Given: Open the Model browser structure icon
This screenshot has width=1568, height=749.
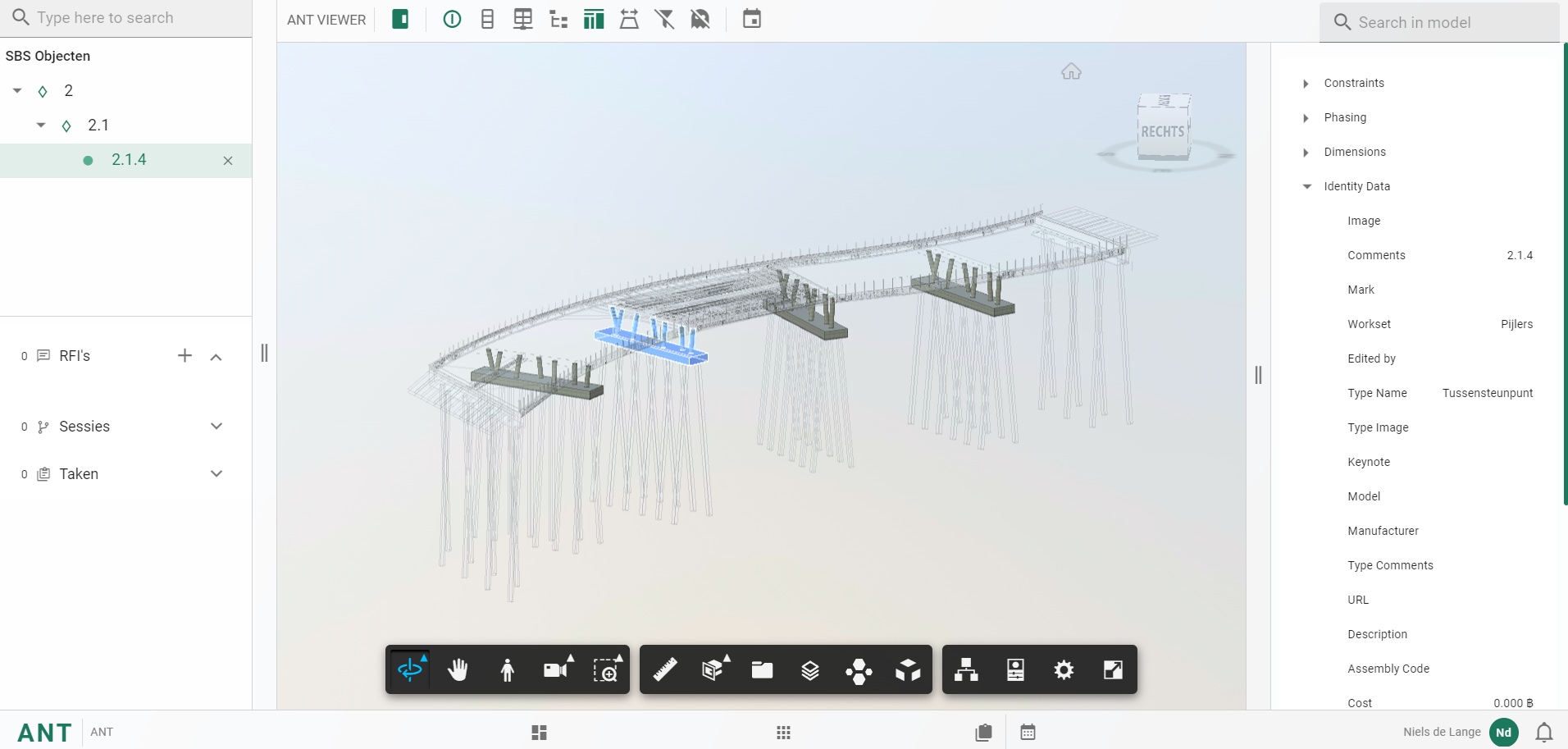Looking at the screenshot, I should [966, 670].
